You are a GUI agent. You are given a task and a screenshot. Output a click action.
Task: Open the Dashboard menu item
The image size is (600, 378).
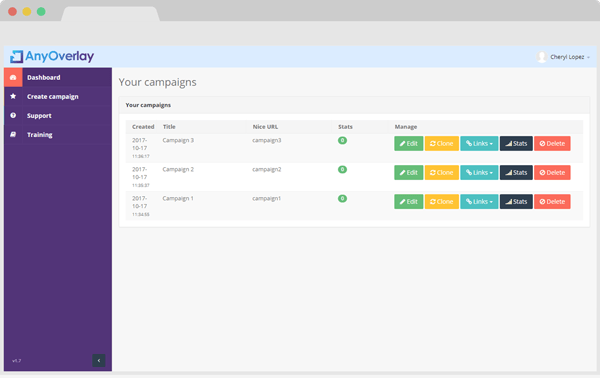58,77
